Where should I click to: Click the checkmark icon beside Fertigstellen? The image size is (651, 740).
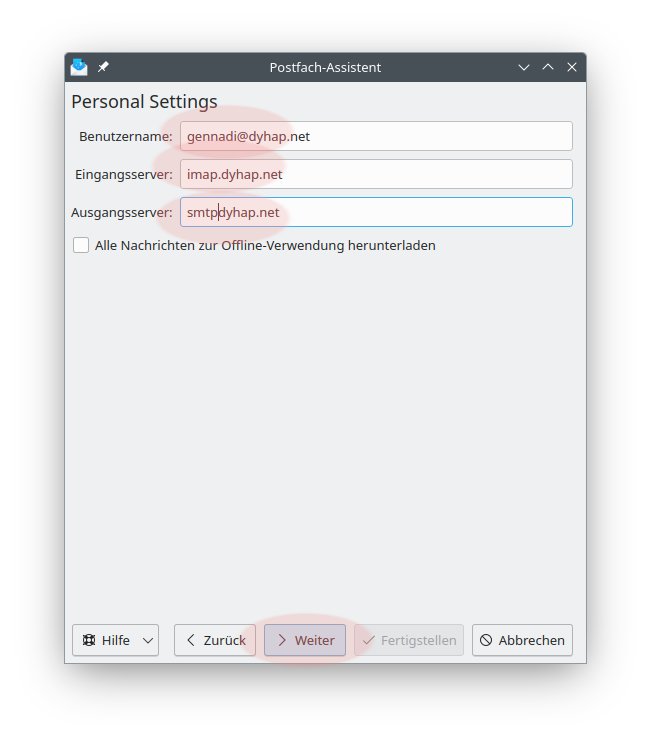[368, 640]
